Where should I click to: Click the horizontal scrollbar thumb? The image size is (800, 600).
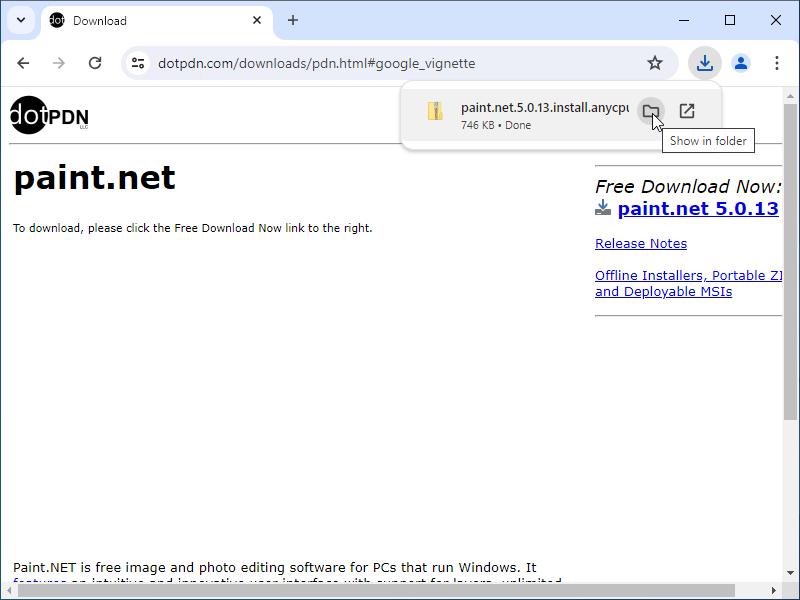point(377,590)
